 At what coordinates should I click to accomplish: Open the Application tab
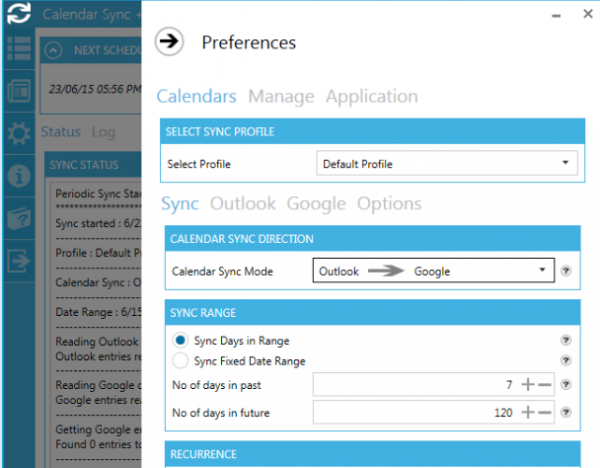pos(371,96)
